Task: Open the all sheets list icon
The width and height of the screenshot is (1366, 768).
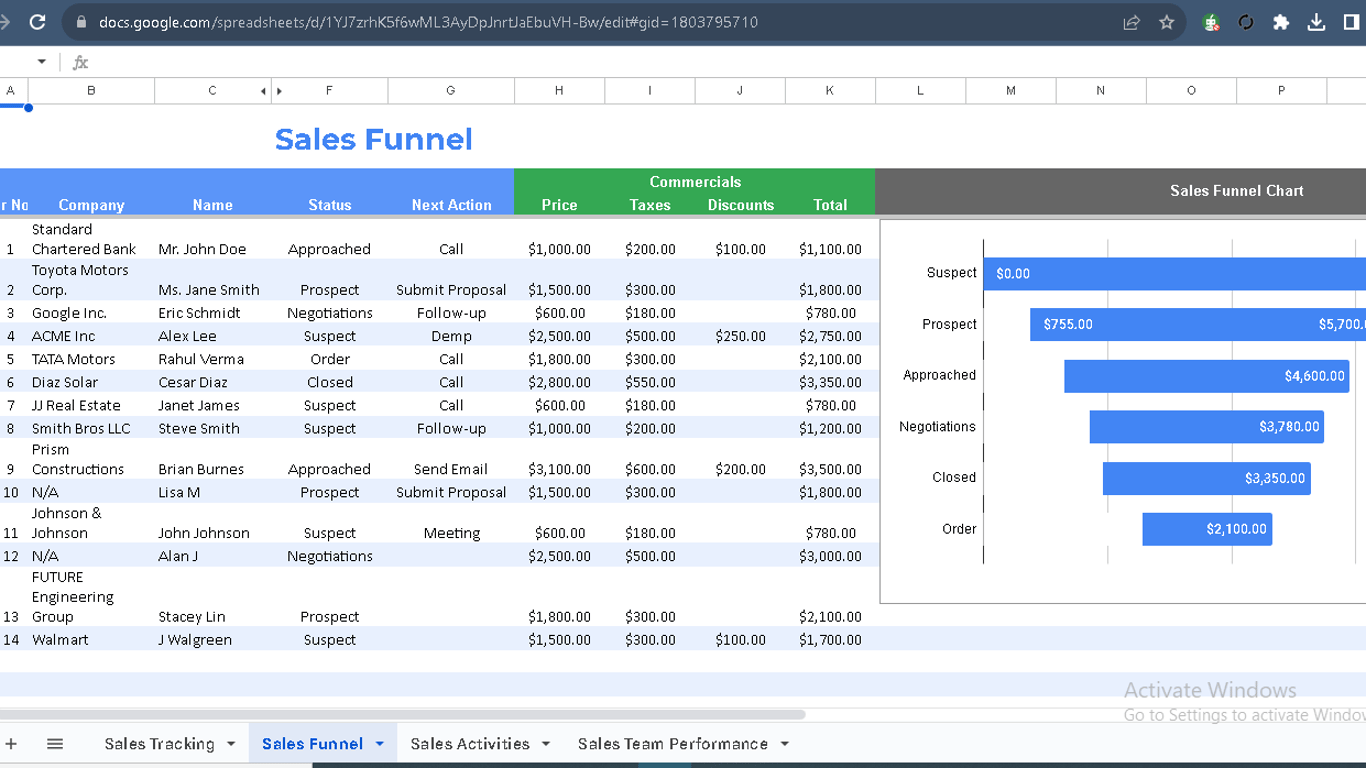Action: (56, 744)
